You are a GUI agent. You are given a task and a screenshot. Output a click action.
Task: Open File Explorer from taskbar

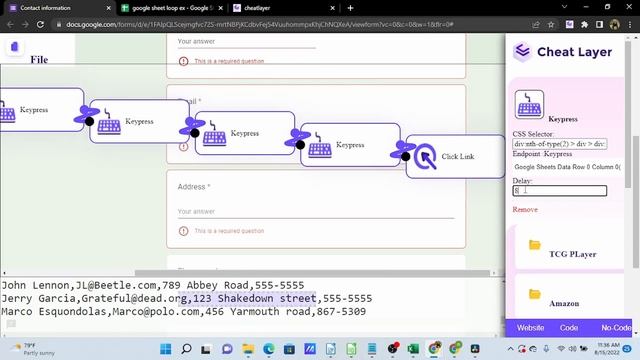click(248, 349)
